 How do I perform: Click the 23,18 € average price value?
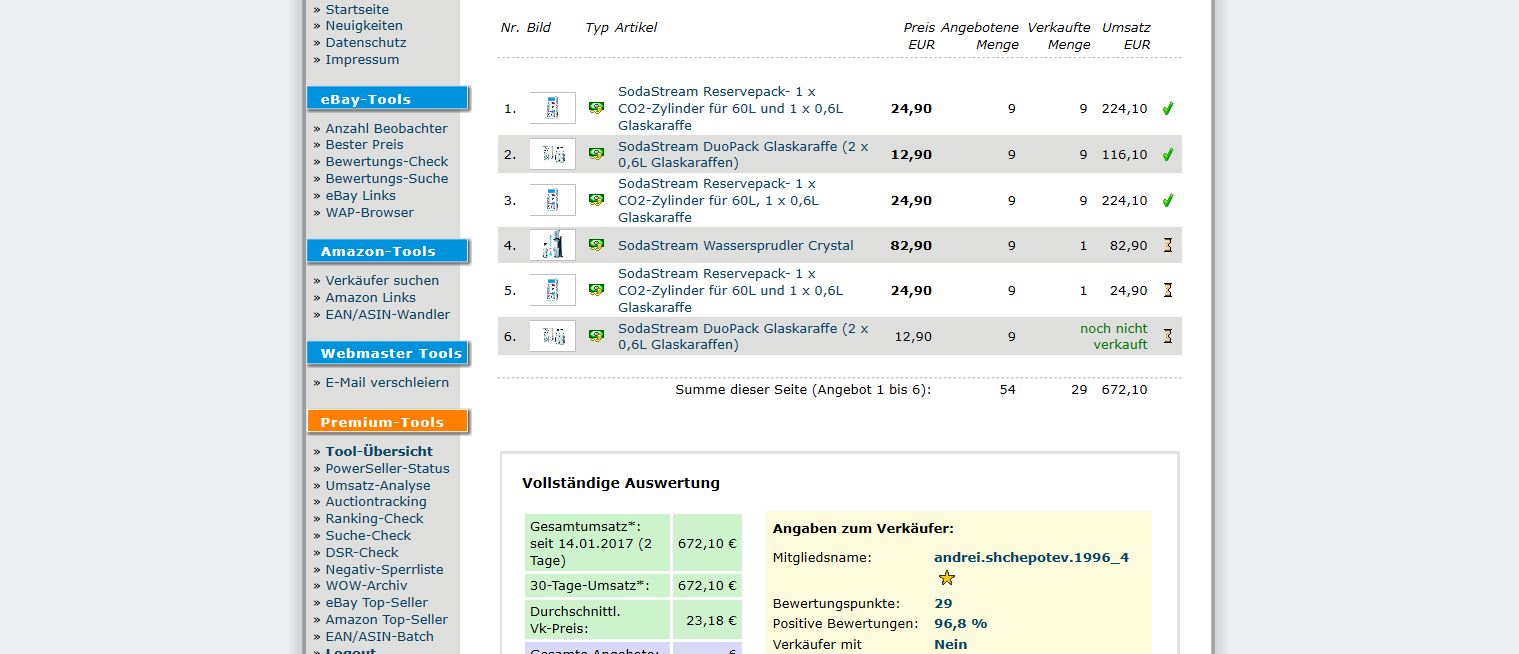pos(711,620)
